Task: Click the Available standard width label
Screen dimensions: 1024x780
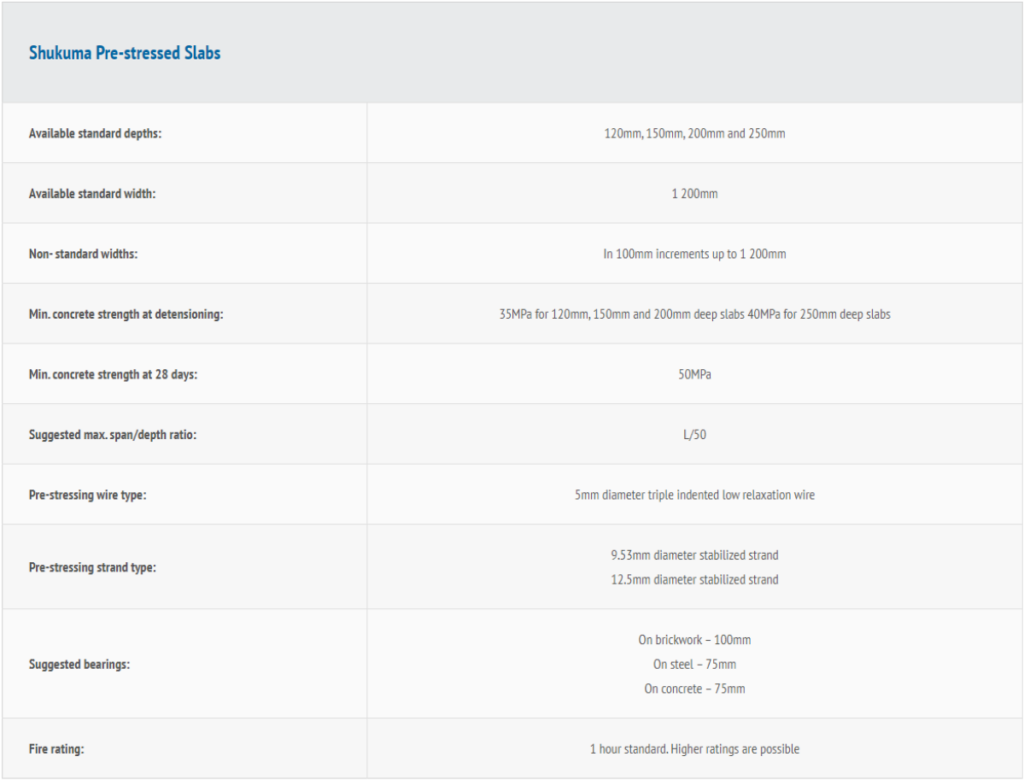Action: click(92, 194)
